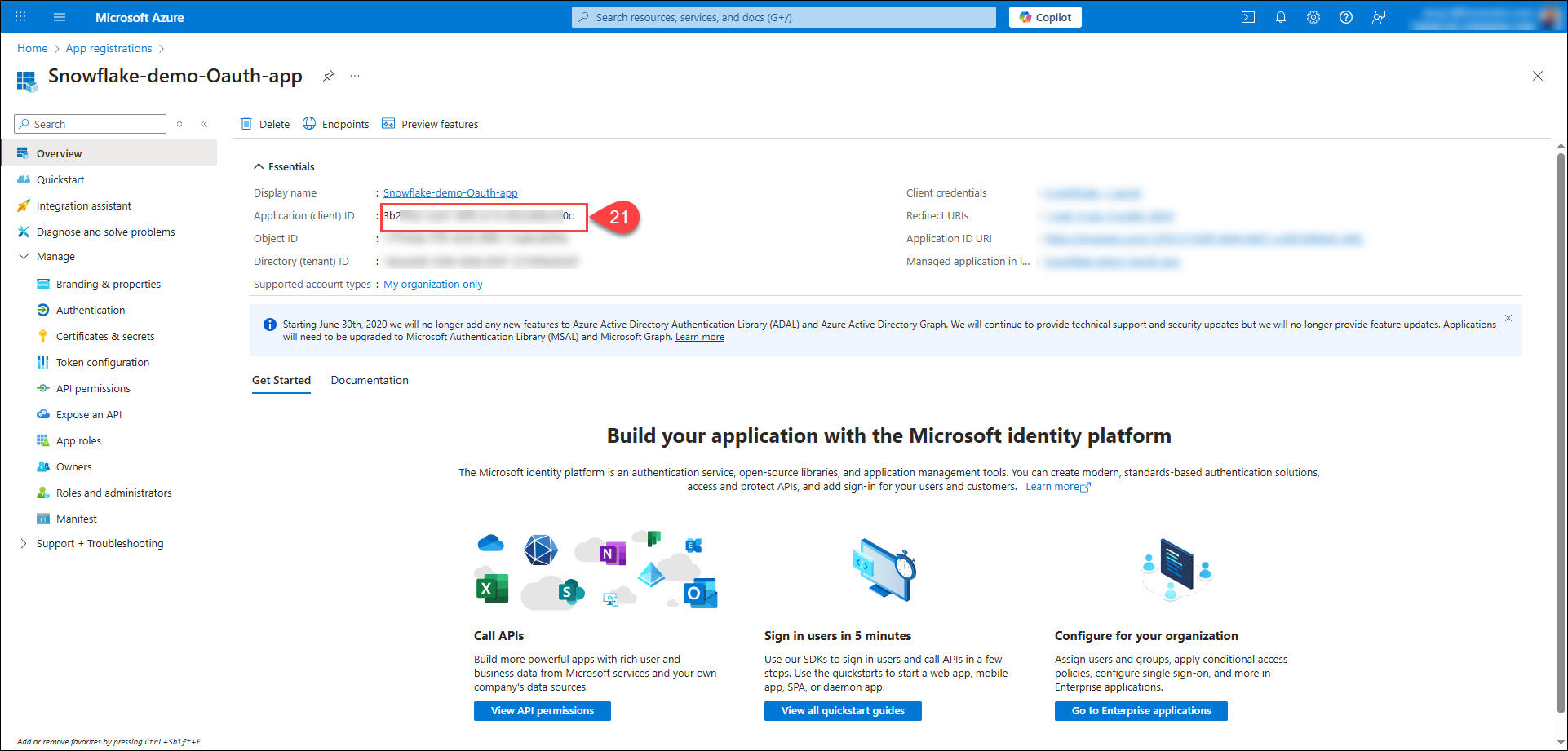The width and height of the screenshot is (1568, 751).
Task: Collapse the left sidebar navigation pane
Action: coord(204,124)
